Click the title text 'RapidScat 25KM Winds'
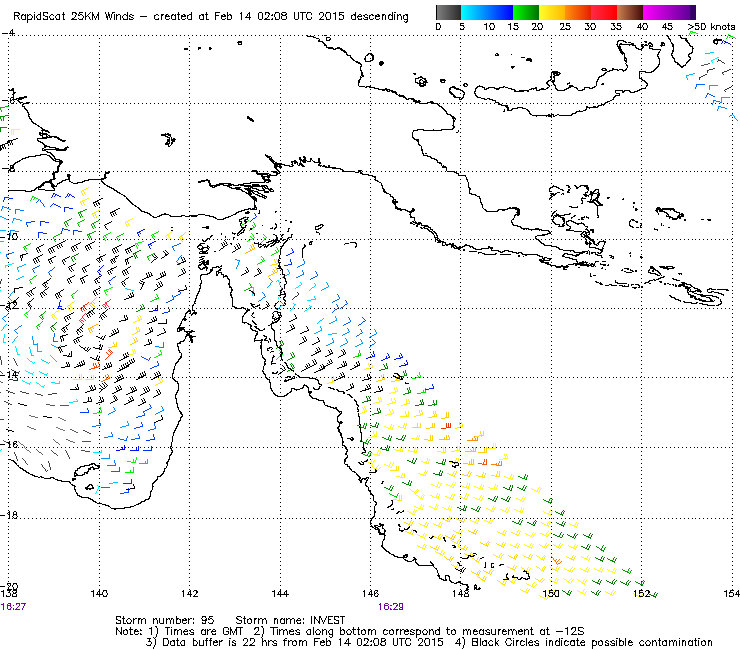The height and width of the screenshot is (650, 740). coord(74,17)
